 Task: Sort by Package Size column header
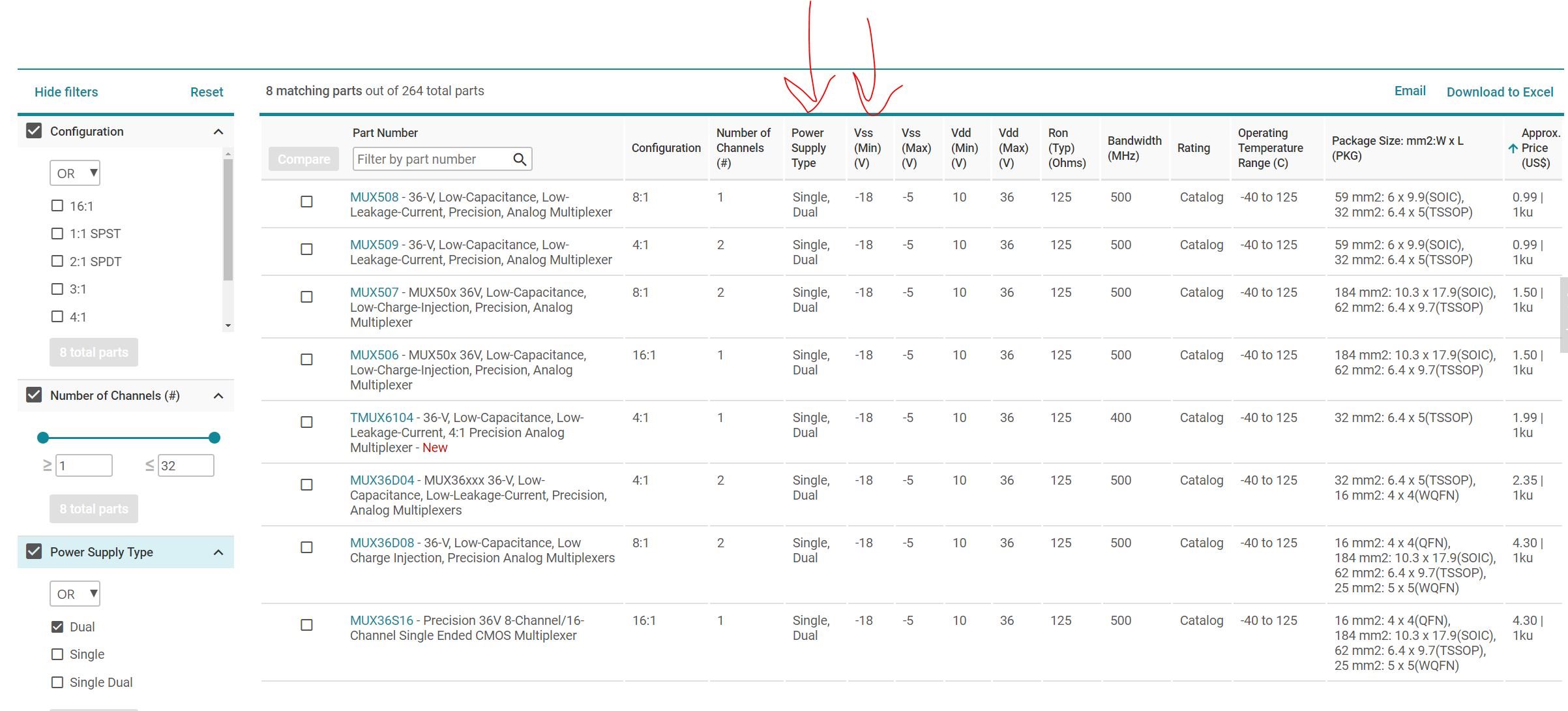(x=1397, y=148)
